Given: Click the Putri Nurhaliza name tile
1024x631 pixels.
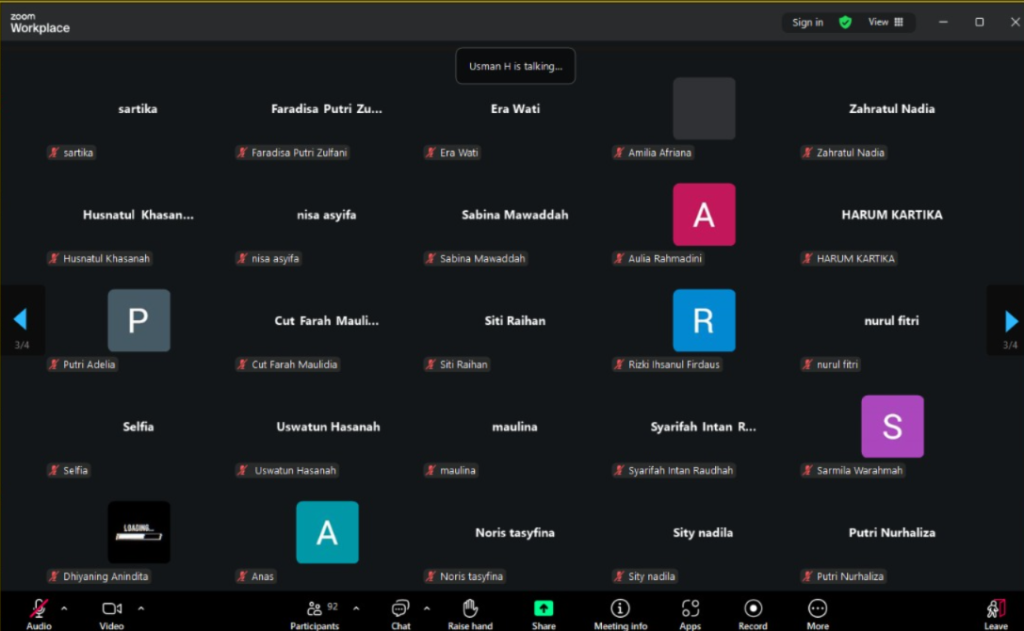Looking at the screenshot, I should pos(891,532).
